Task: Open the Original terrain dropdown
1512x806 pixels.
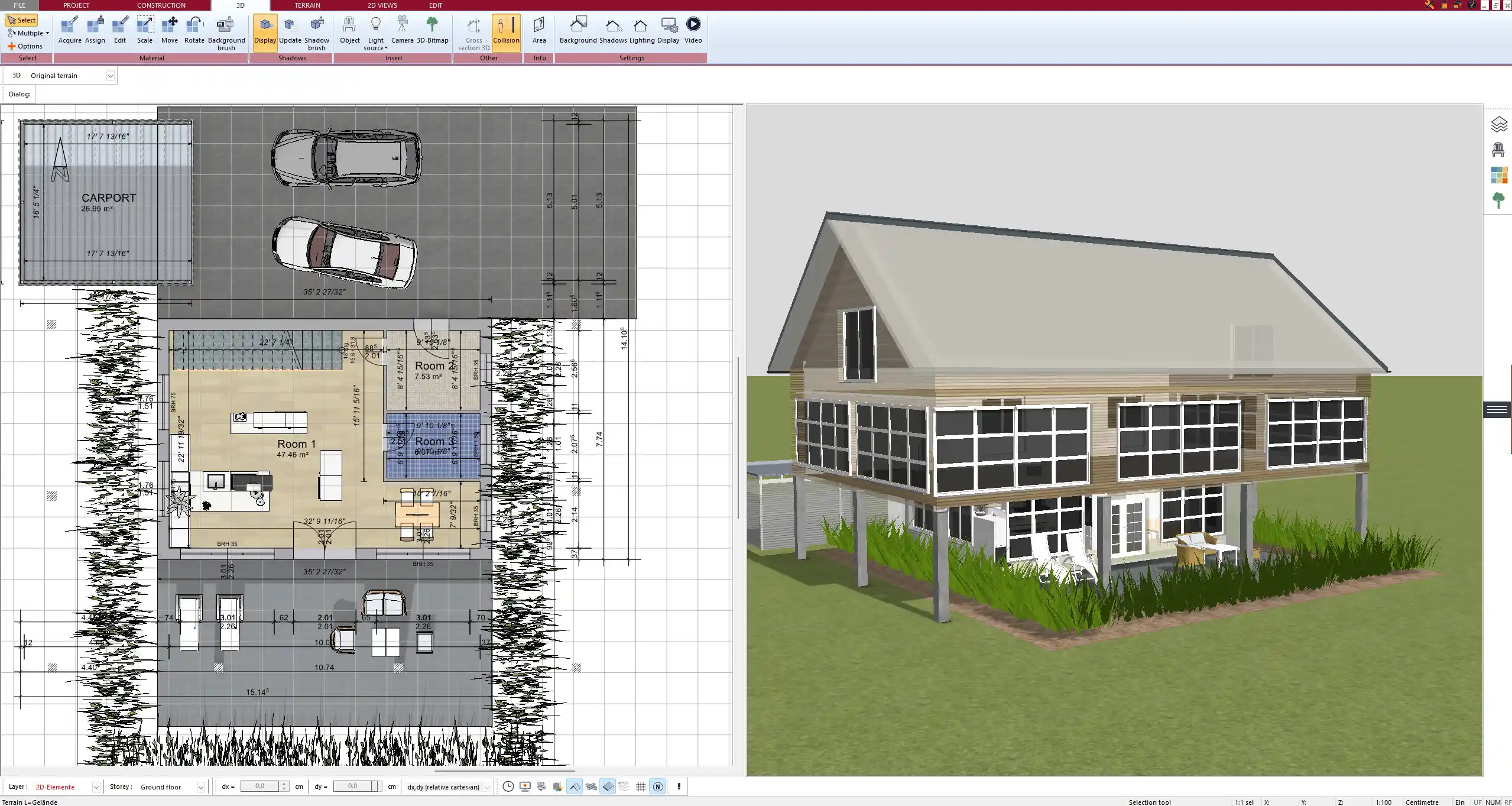Action: (x=111, y=75)
